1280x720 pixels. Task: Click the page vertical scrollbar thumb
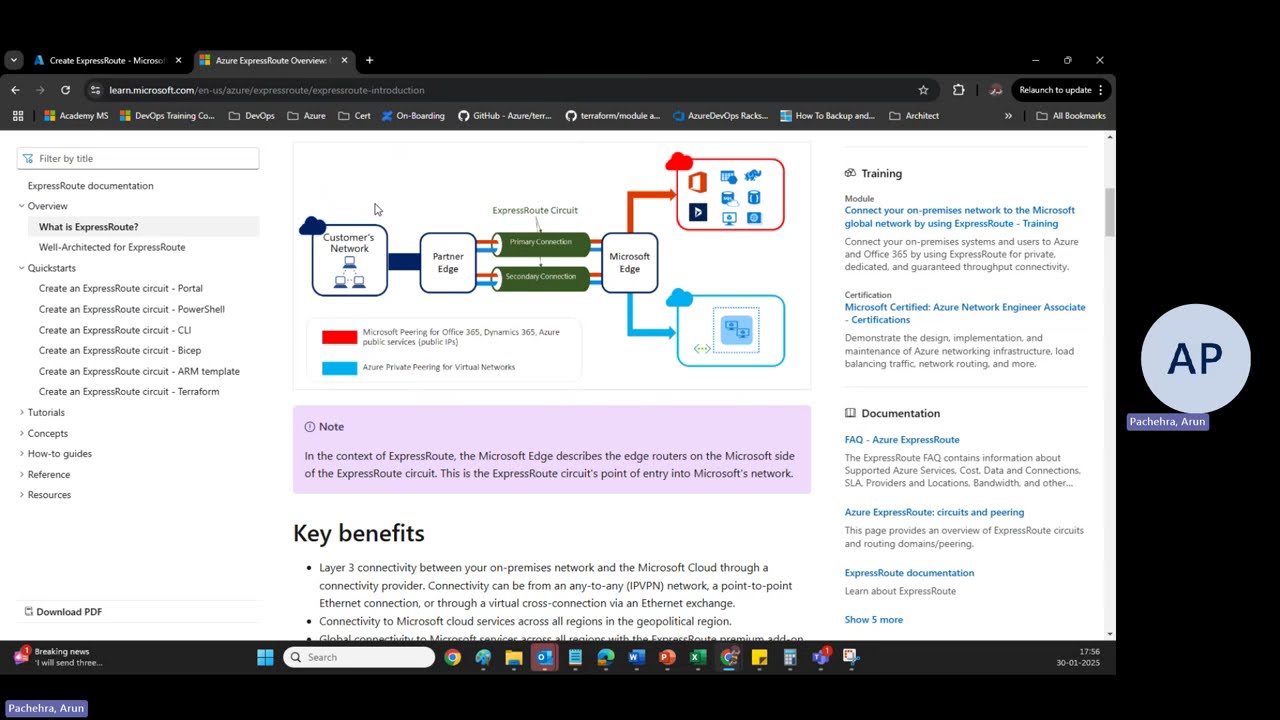(1109, 212)
